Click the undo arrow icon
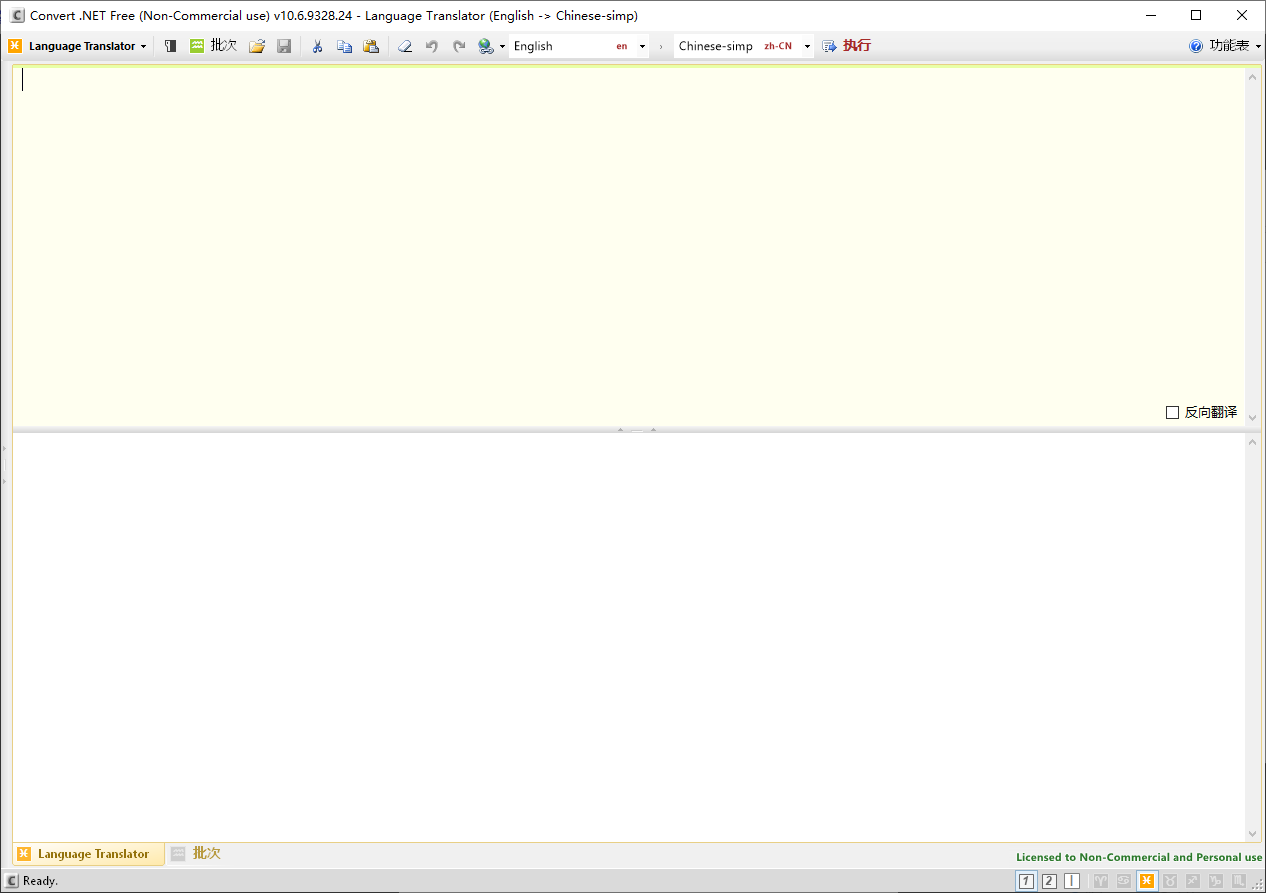The height and width of the screenshot is (893, 1266). point(432,46)
